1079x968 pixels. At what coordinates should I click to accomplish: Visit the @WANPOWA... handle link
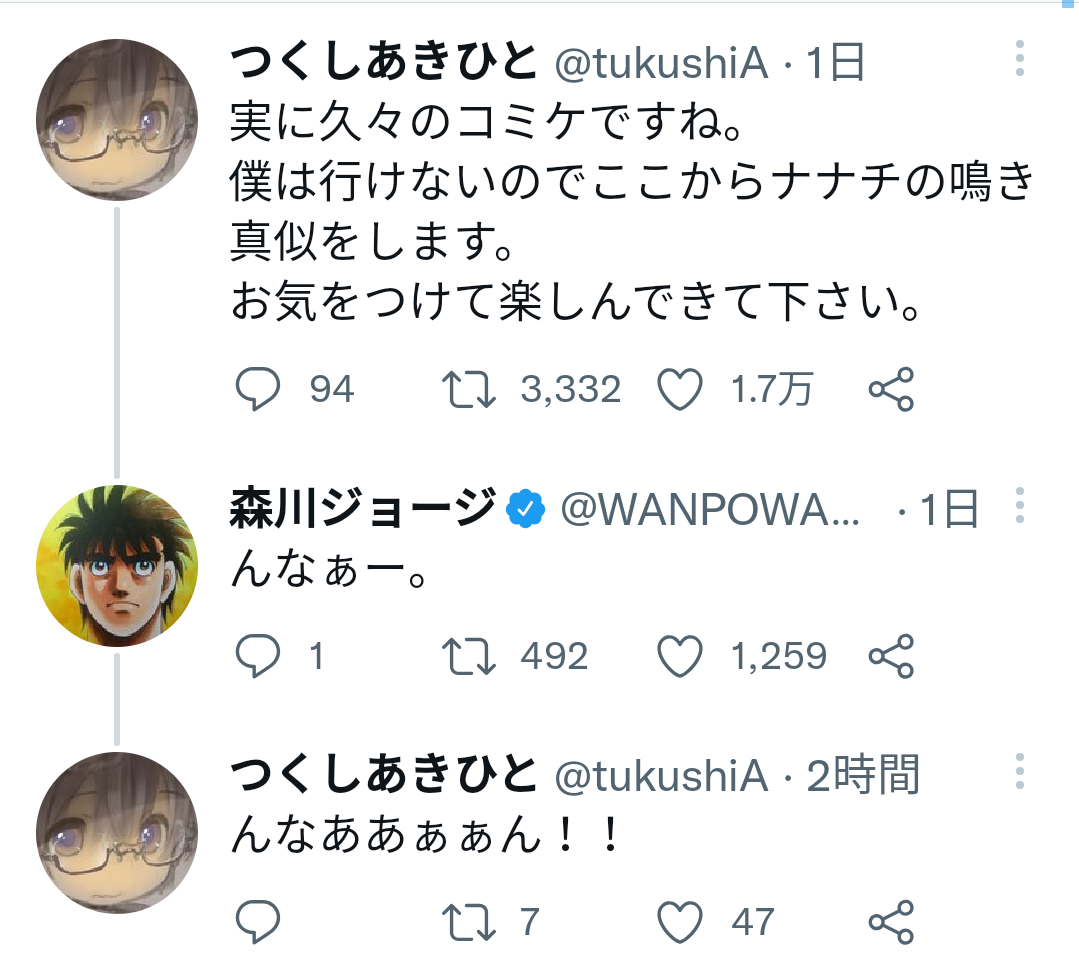point(710,510)
